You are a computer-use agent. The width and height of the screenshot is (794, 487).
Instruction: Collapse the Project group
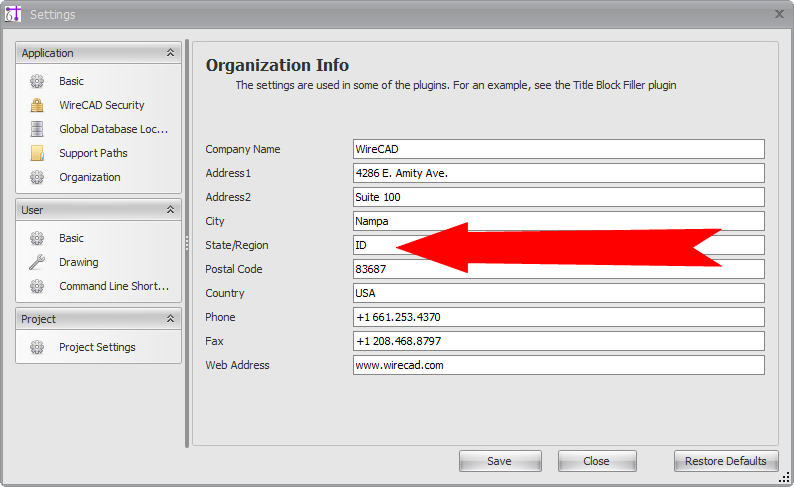(x=171, y=318)
